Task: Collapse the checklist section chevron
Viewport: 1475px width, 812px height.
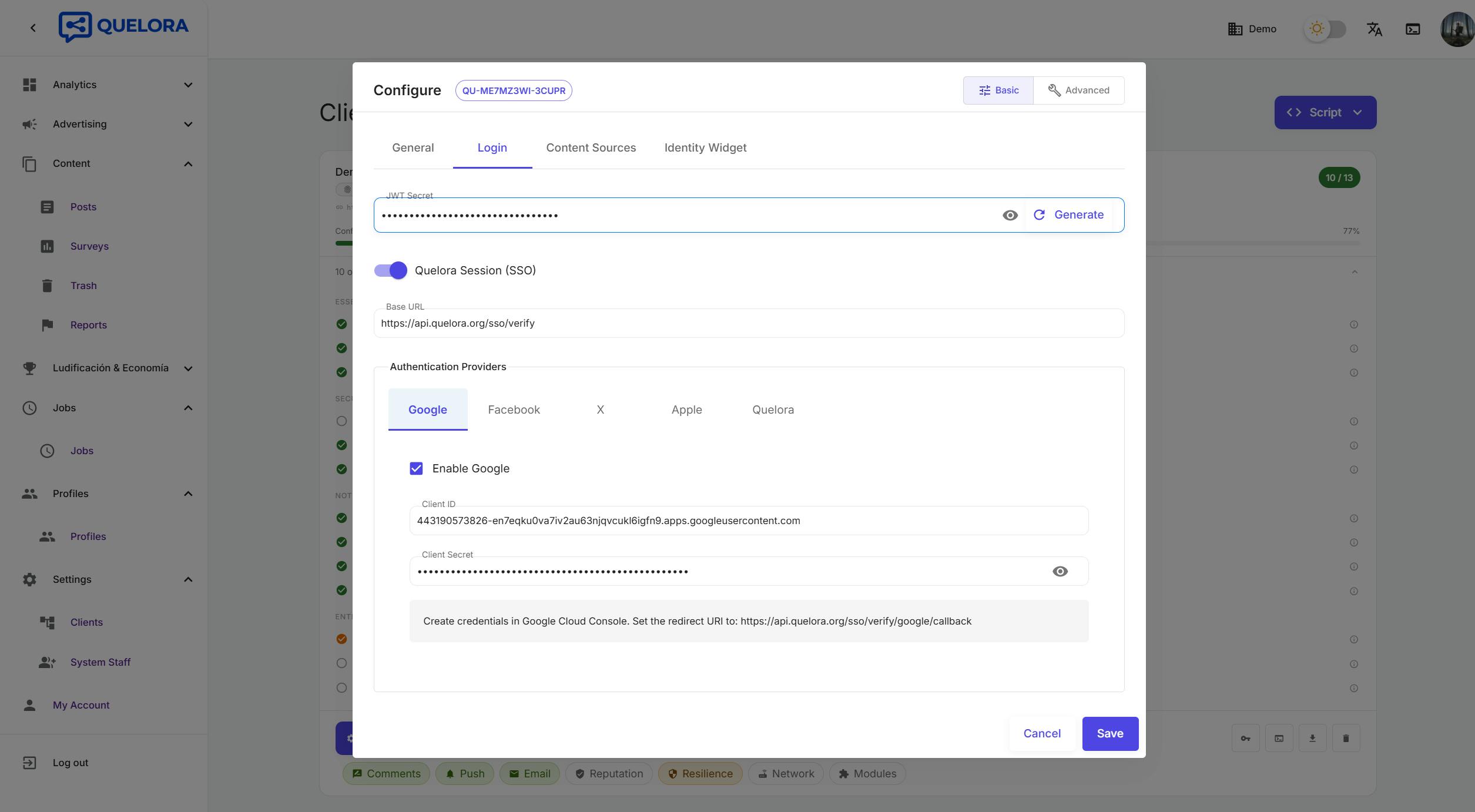Action: pyautogui.click(x=1355, y=272)
